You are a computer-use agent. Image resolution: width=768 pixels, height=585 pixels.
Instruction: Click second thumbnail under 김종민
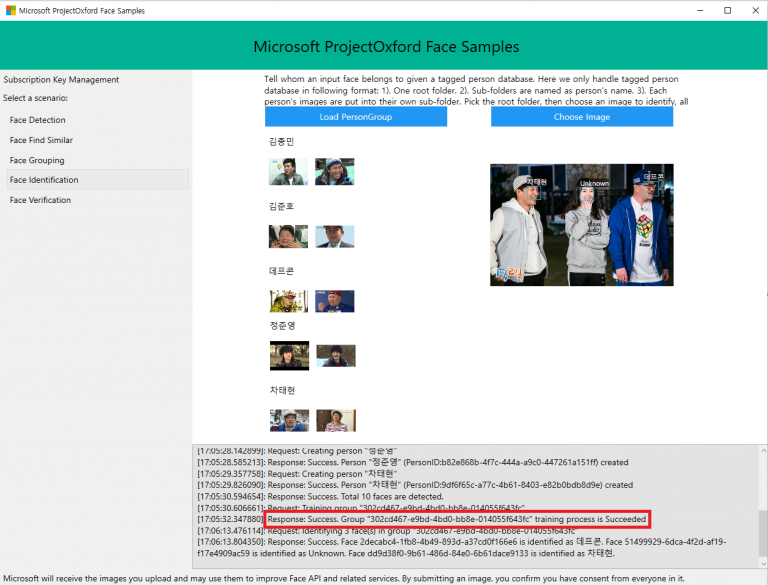point(335,172)
